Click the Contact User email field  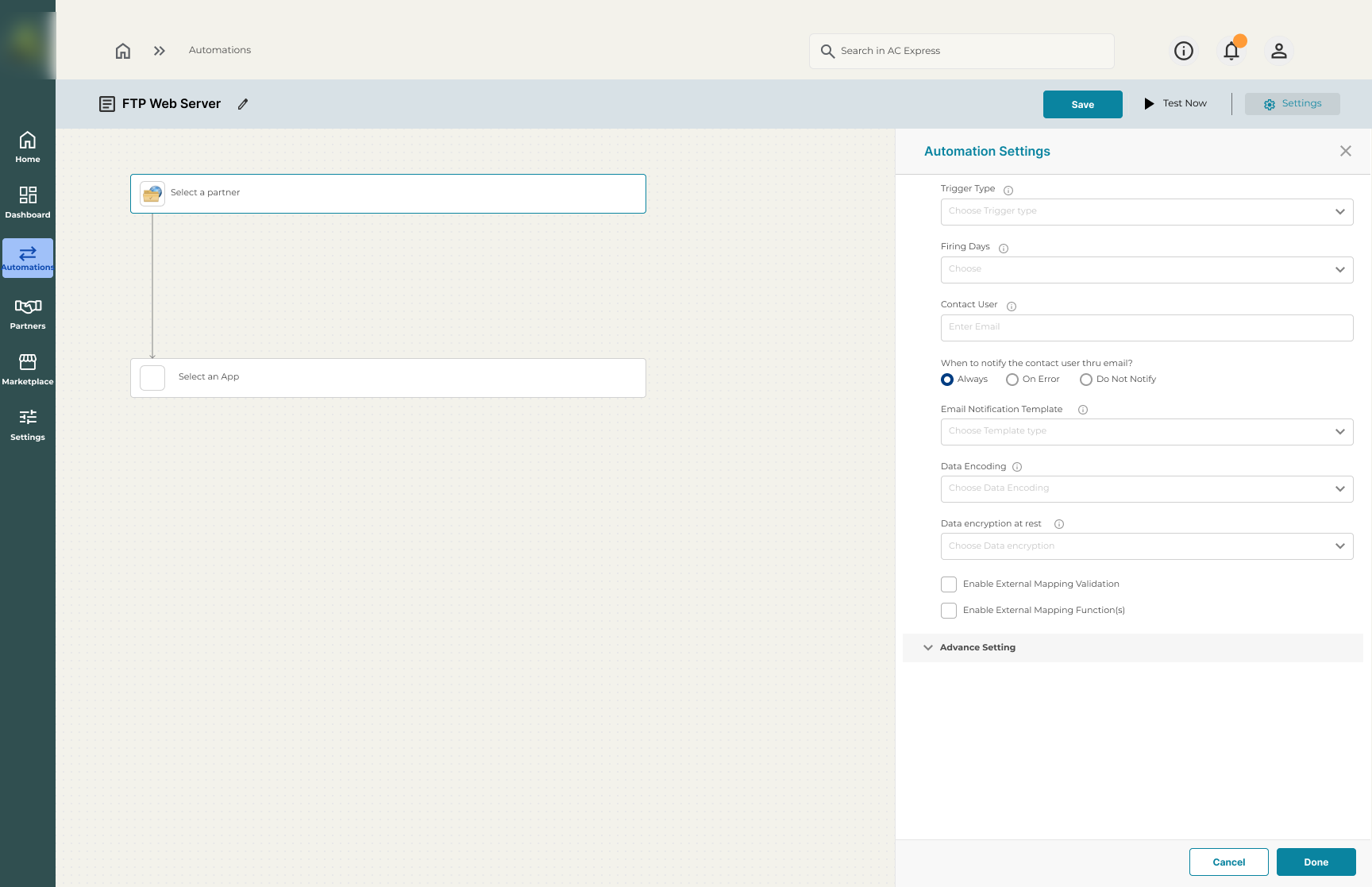pyautogui.click(x=1147, y=328)
